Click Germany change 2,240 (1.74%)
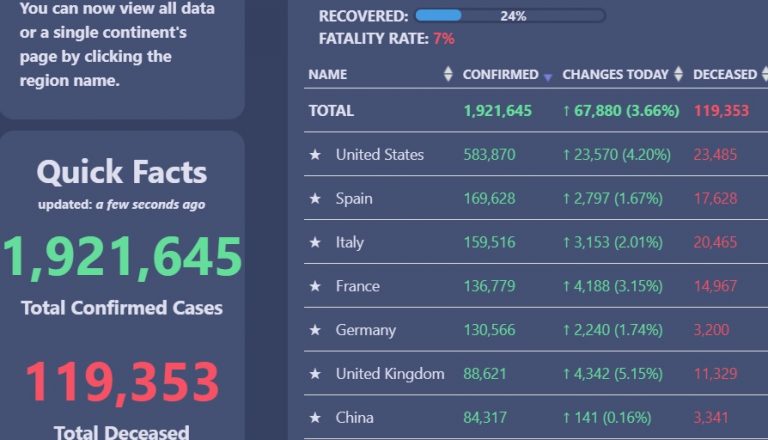 (x=613, y=330)
